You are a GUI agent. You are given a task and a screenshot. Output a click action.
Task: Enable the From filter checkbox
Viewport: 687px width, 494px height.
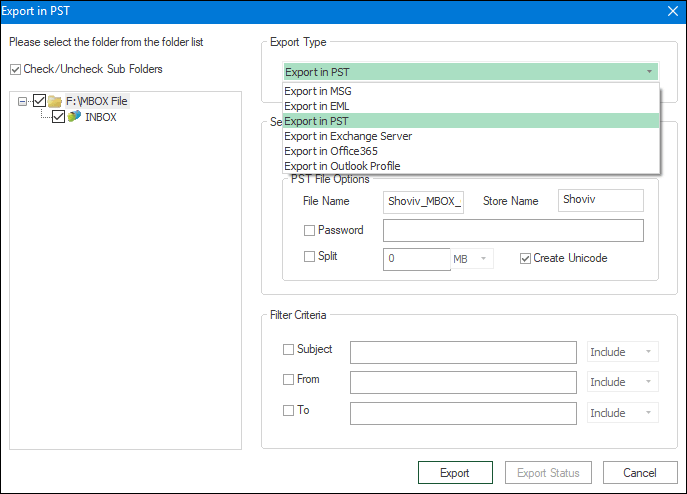pyautogui.click(x=288, y=380)
